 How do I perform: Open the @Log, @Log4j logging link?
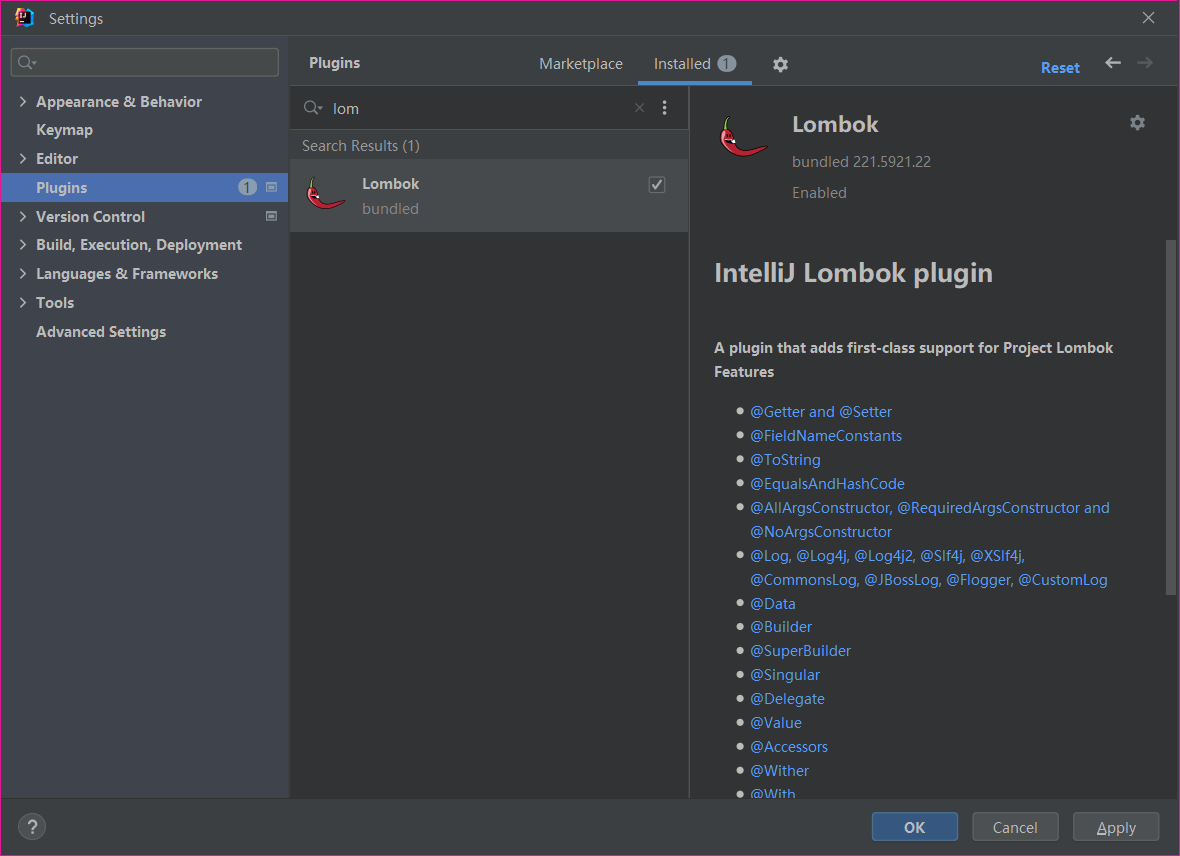(929, 568)
